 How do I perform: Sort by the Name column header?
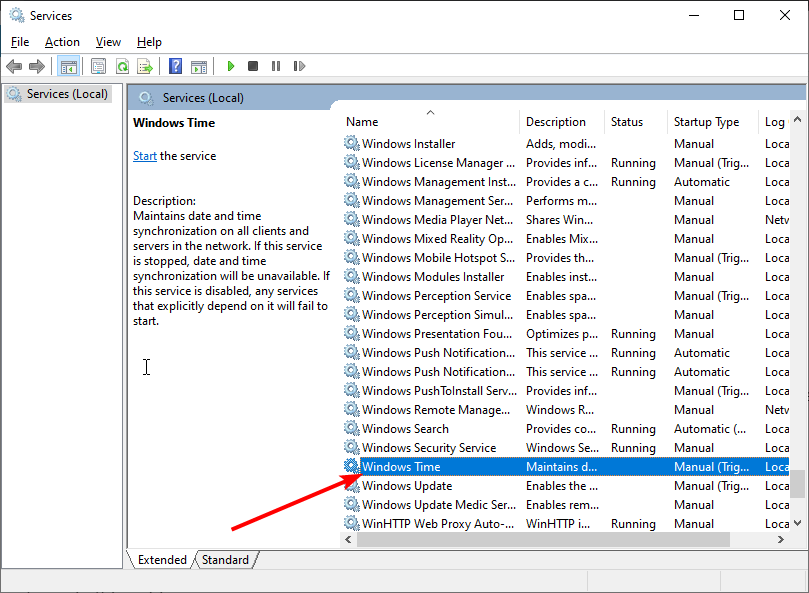[431, 122]
